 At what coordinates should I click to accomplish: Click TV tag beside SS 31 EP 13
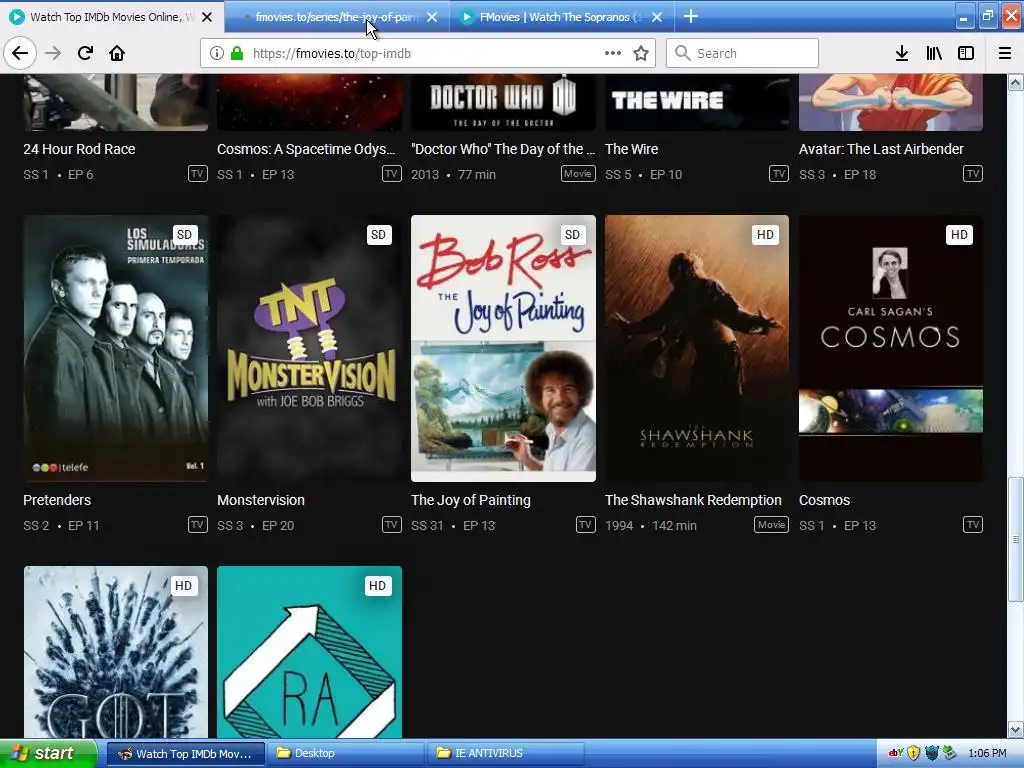585,524
